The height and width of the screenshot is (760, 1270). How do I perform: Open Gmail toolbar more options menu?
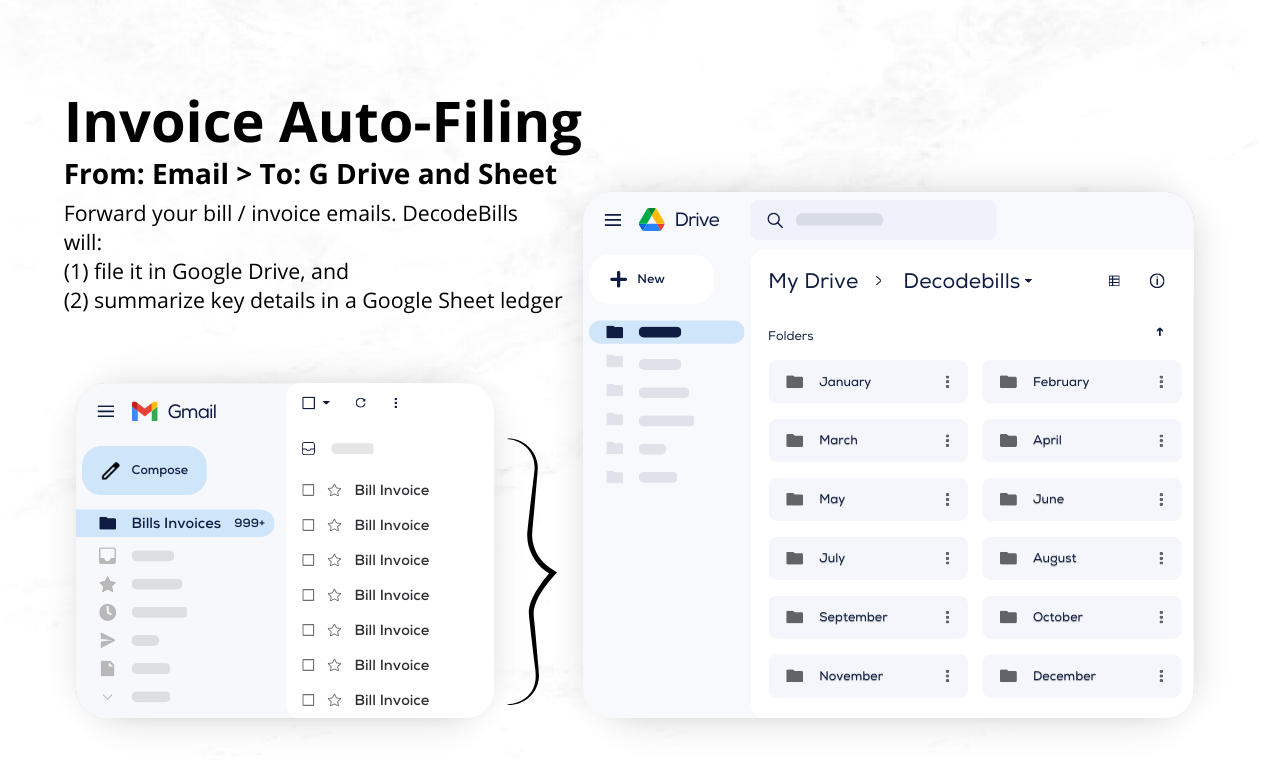point(396,403)
